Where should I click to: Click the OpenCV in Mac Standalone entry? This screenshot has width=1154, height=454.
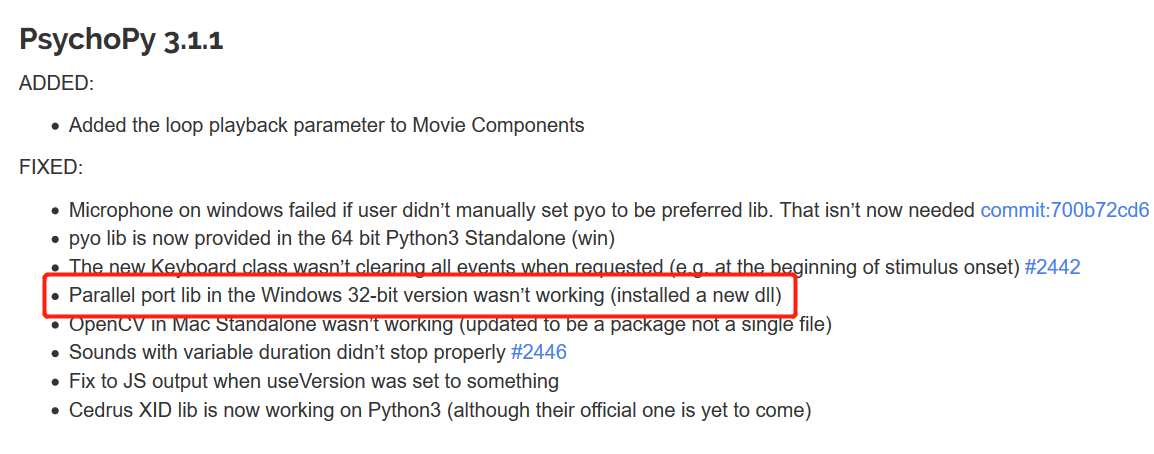tap(450, 324)
